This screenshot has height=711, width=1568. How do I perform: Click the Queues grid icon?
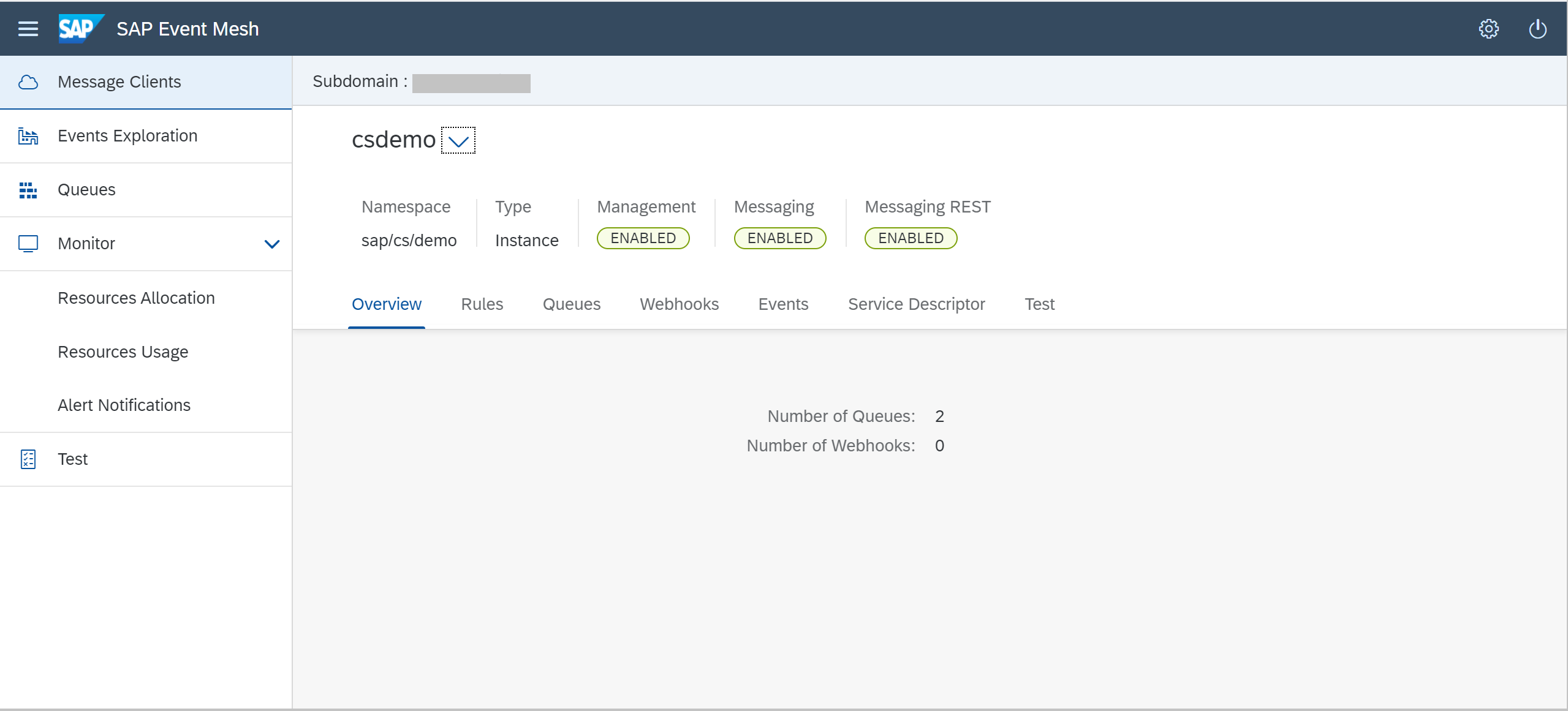click(28, 190)
